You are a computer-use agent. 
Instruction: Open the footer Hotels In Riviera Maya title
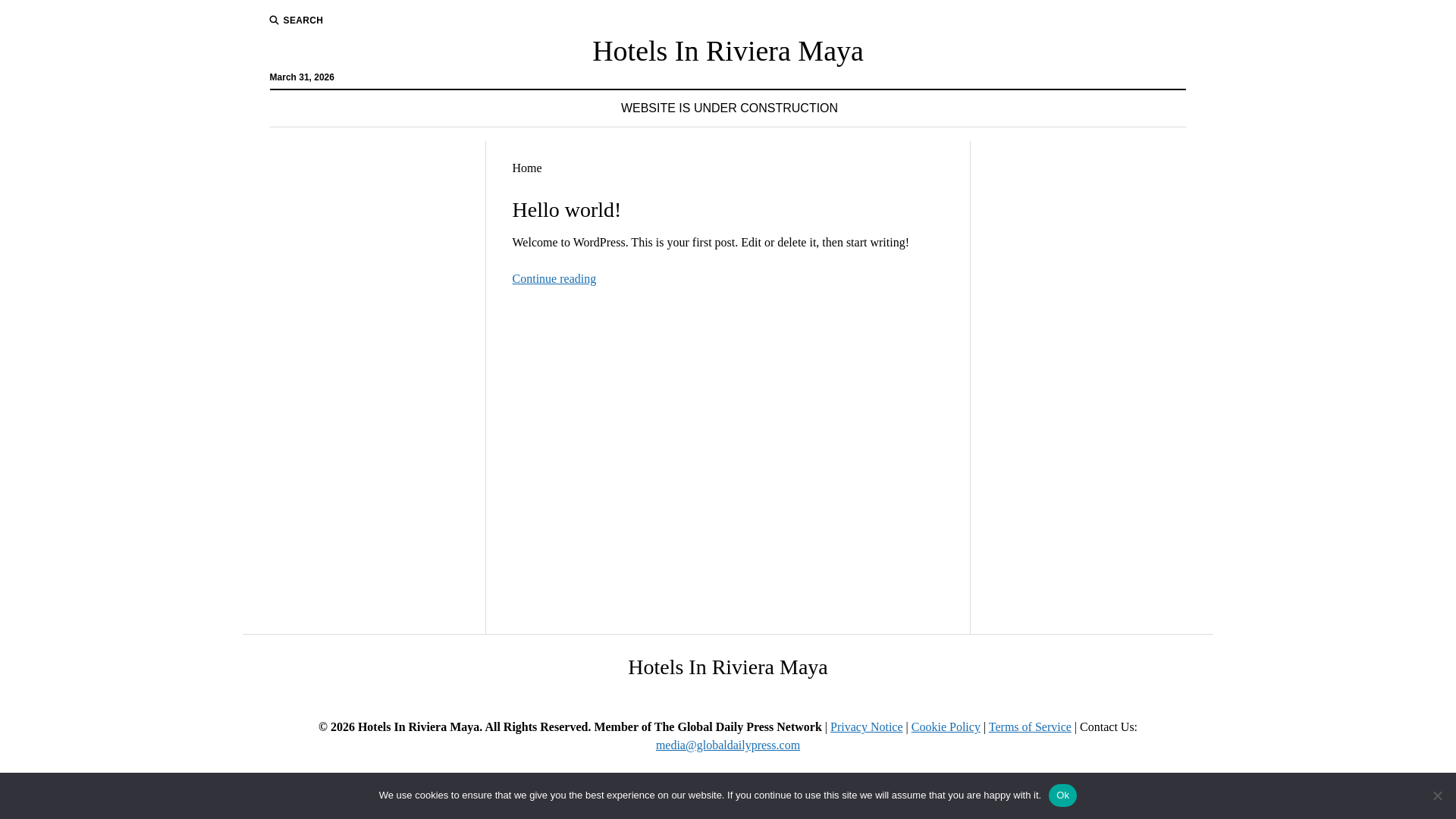728,667
